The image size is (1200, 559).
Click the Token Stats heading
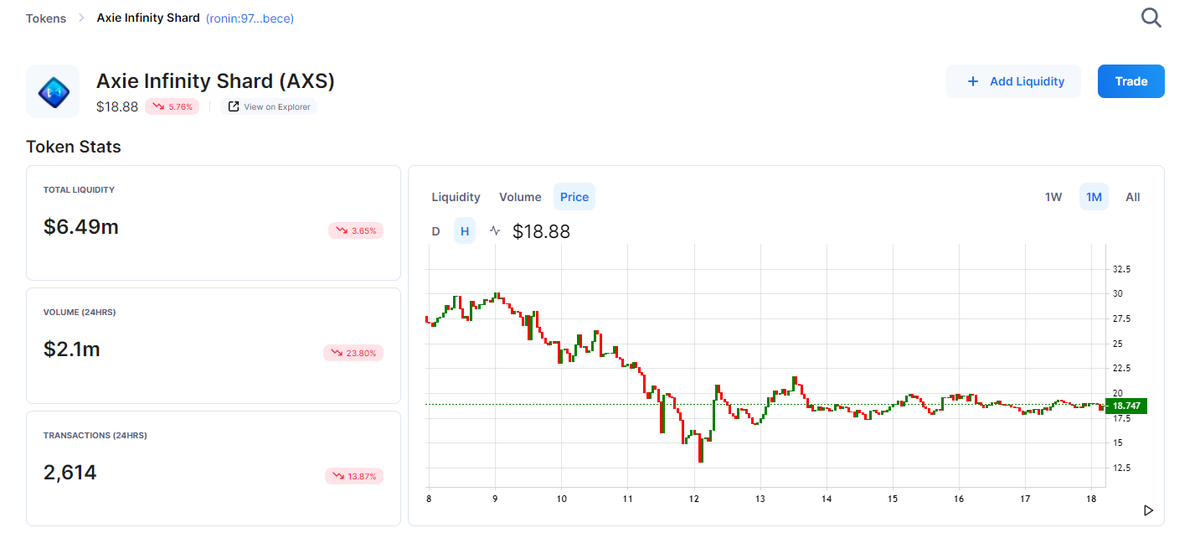tap(73, 147)
